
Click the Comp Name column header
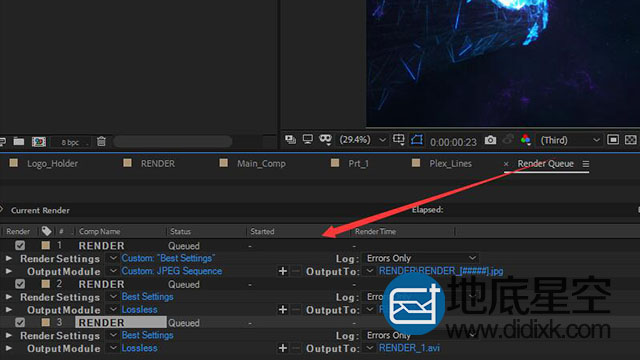99,231
